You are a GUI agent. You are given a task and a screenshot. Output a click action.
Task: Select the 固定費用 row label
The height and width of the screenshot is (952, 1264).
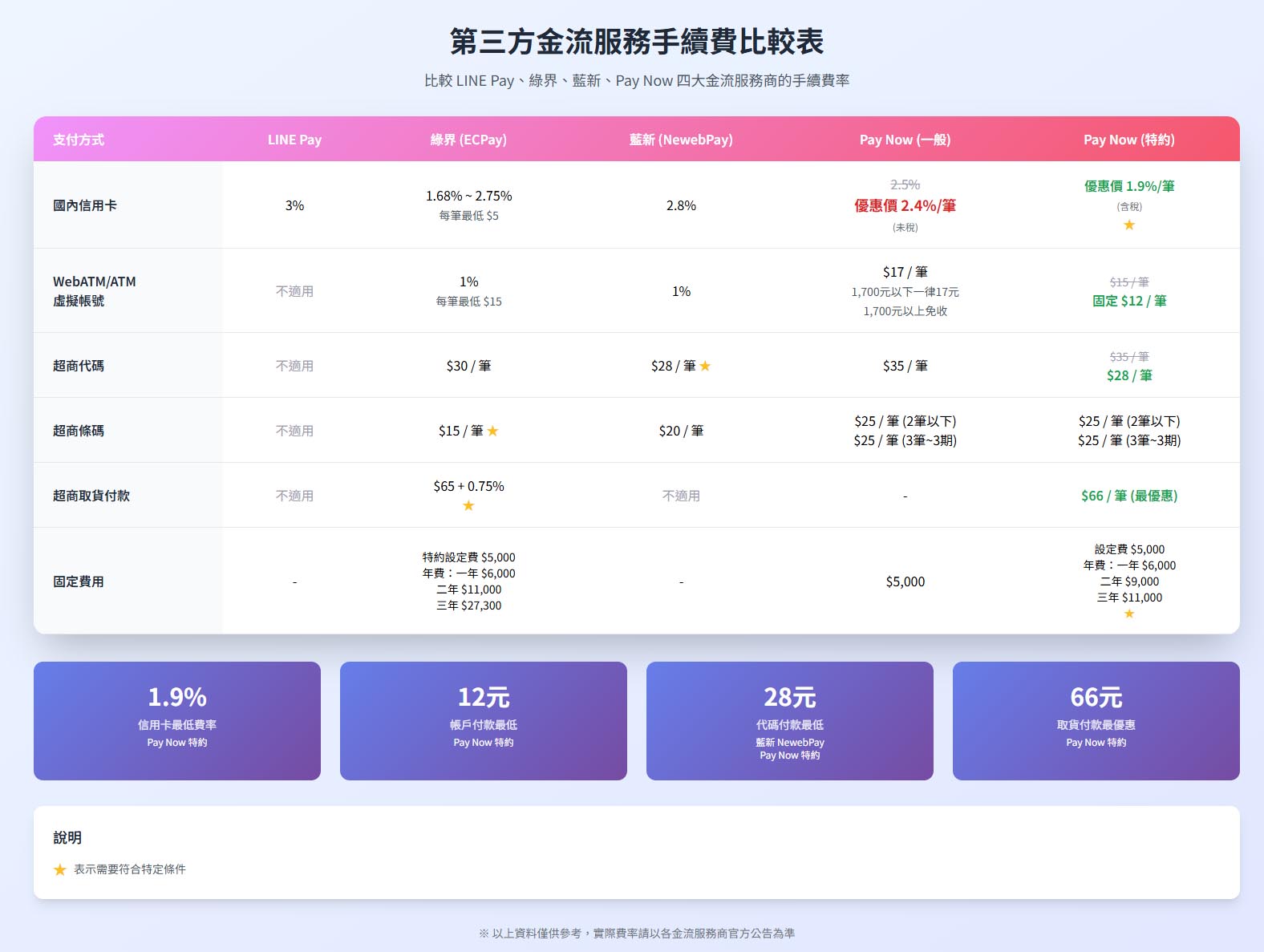pyautogui.click(x=79, y=581)
